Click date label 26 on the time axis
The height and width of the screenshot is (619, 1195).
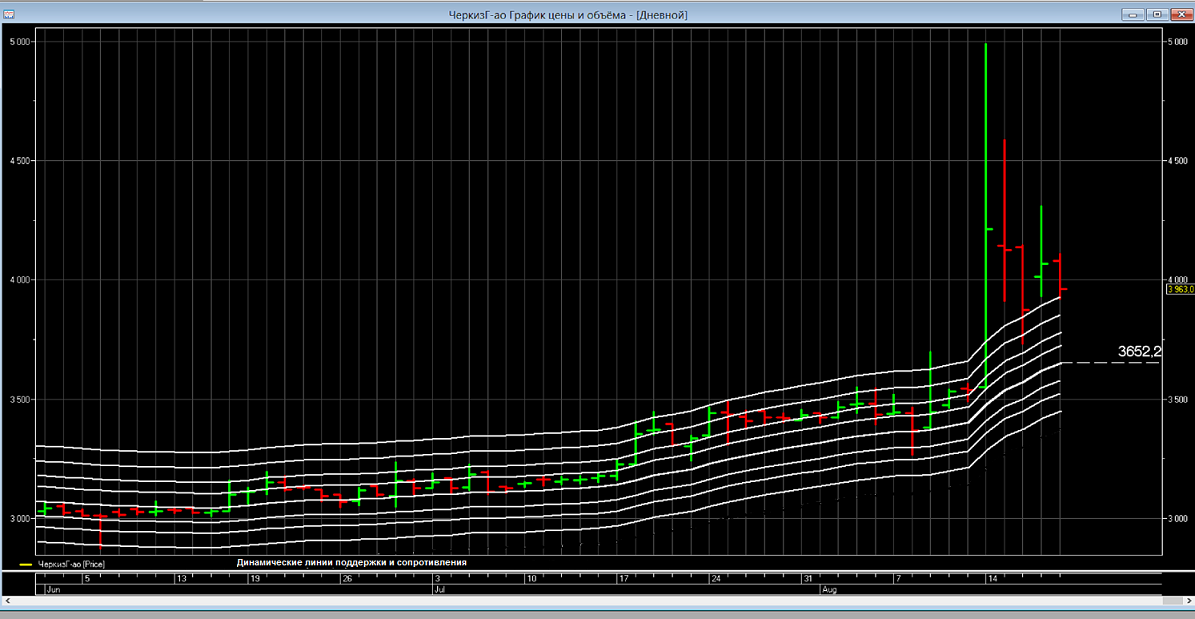pos(347,579)
